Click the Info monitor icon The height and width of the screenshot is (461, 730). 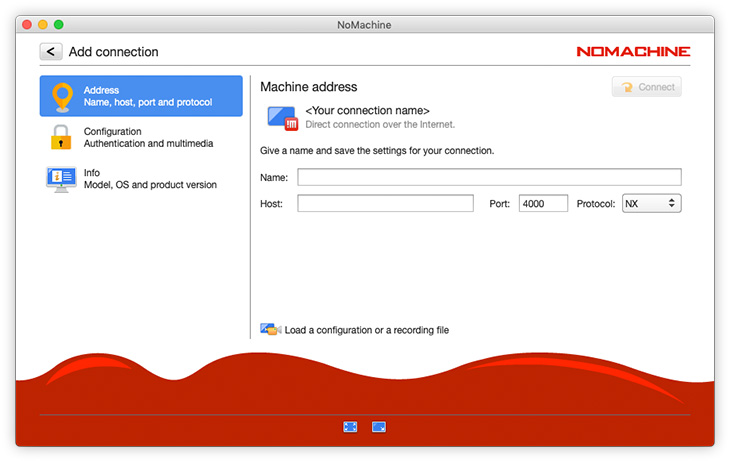[62, 179]
